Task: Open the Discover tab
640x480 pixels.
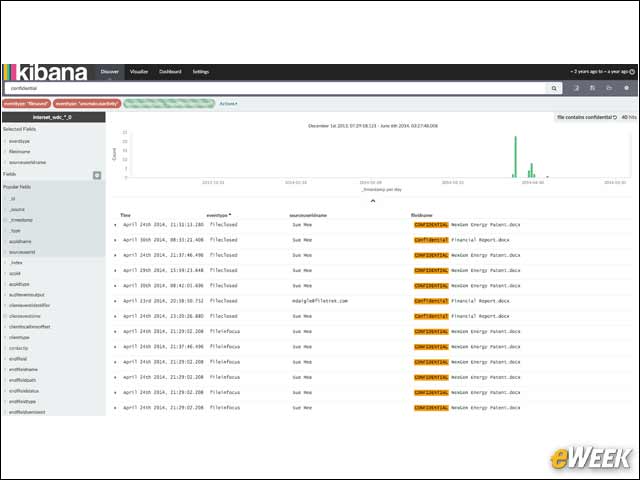Action: coord(109,72)
